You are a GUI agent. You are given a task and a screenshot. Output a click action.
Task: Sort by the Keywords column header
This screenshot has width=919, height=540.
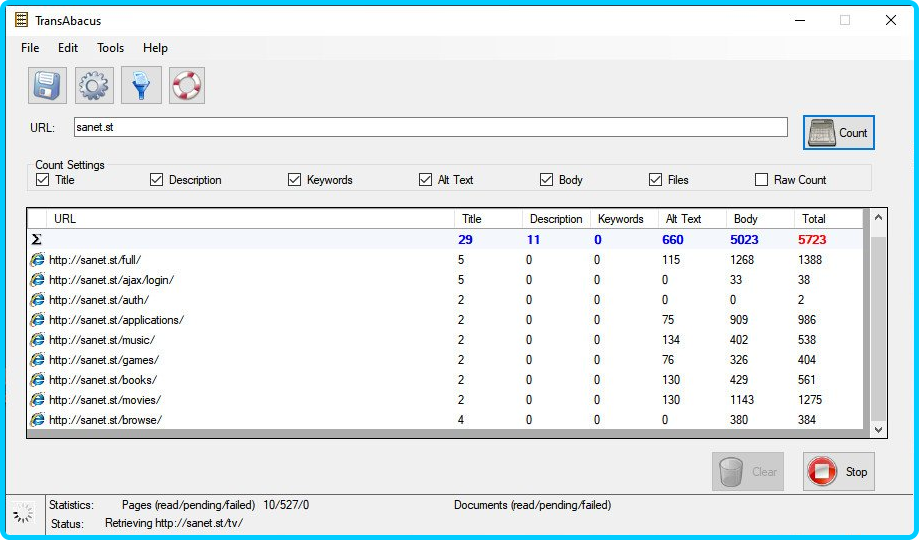(624, 219)
